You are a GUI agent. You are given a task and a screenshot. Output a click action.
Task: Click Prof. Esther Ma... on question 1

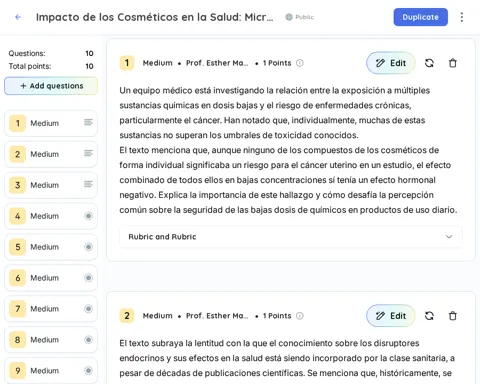click(x=217, y=63)
